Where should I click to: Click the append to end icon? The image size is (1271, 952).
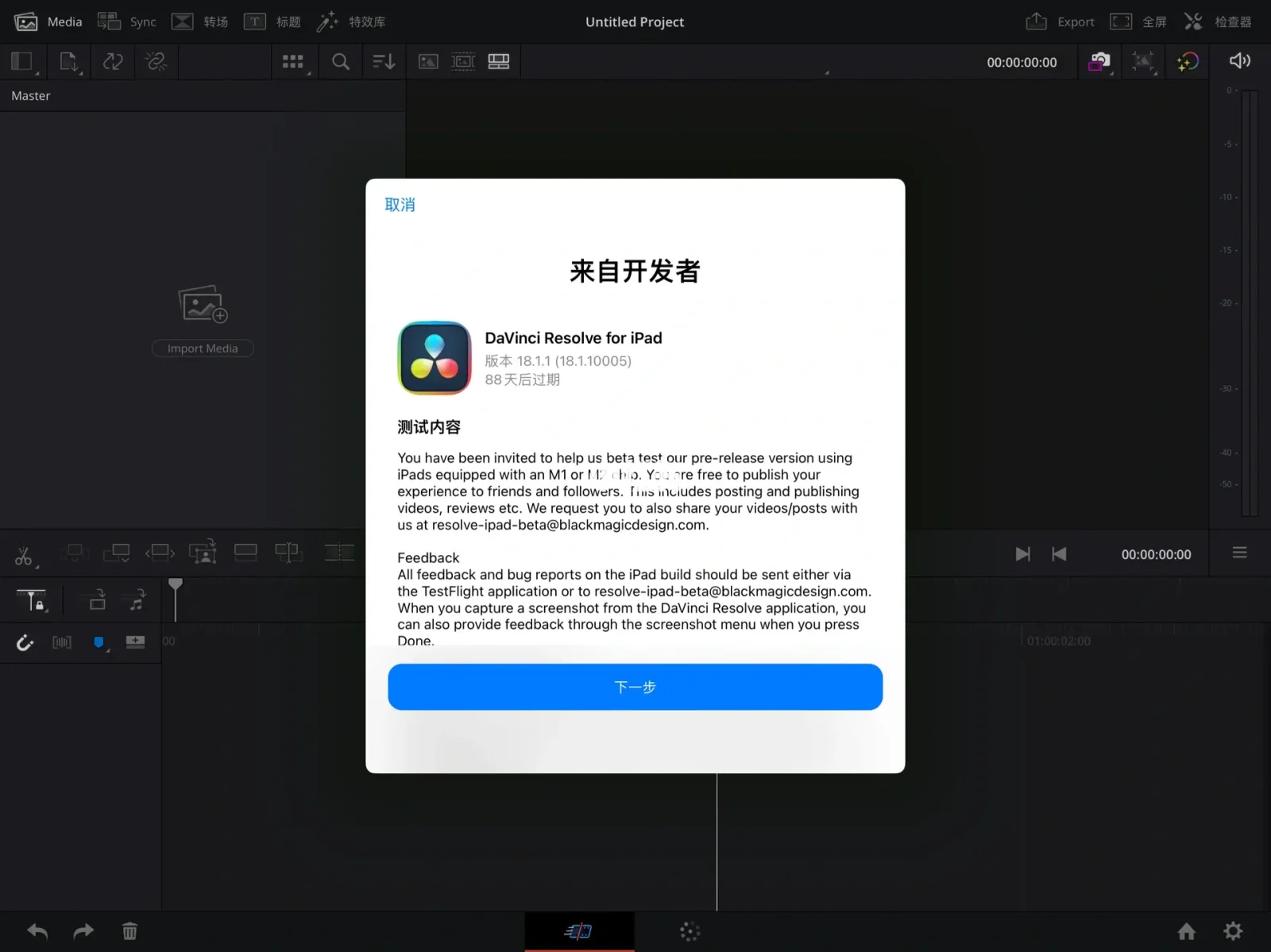[x=117, y=553]
